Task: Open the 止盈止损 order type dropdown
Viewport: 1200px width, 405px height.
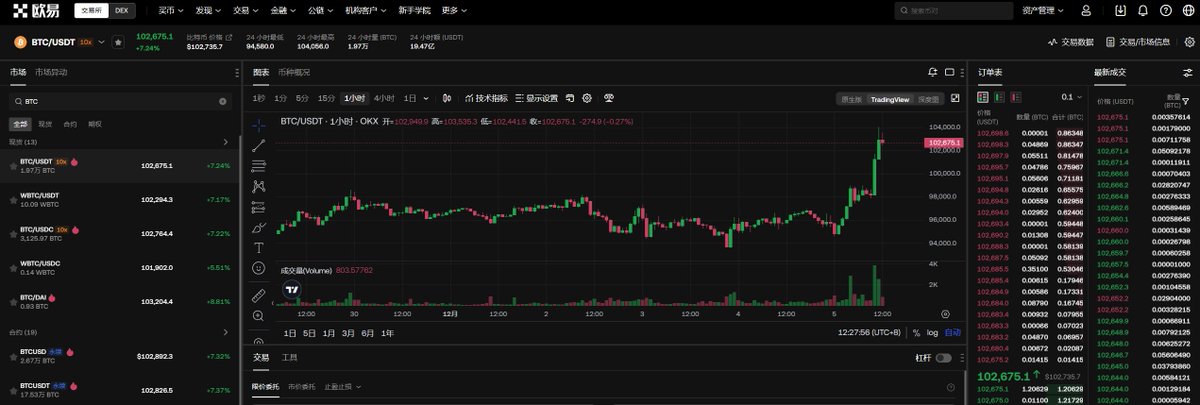Action: pyautogui.click(x=345, y=386)
